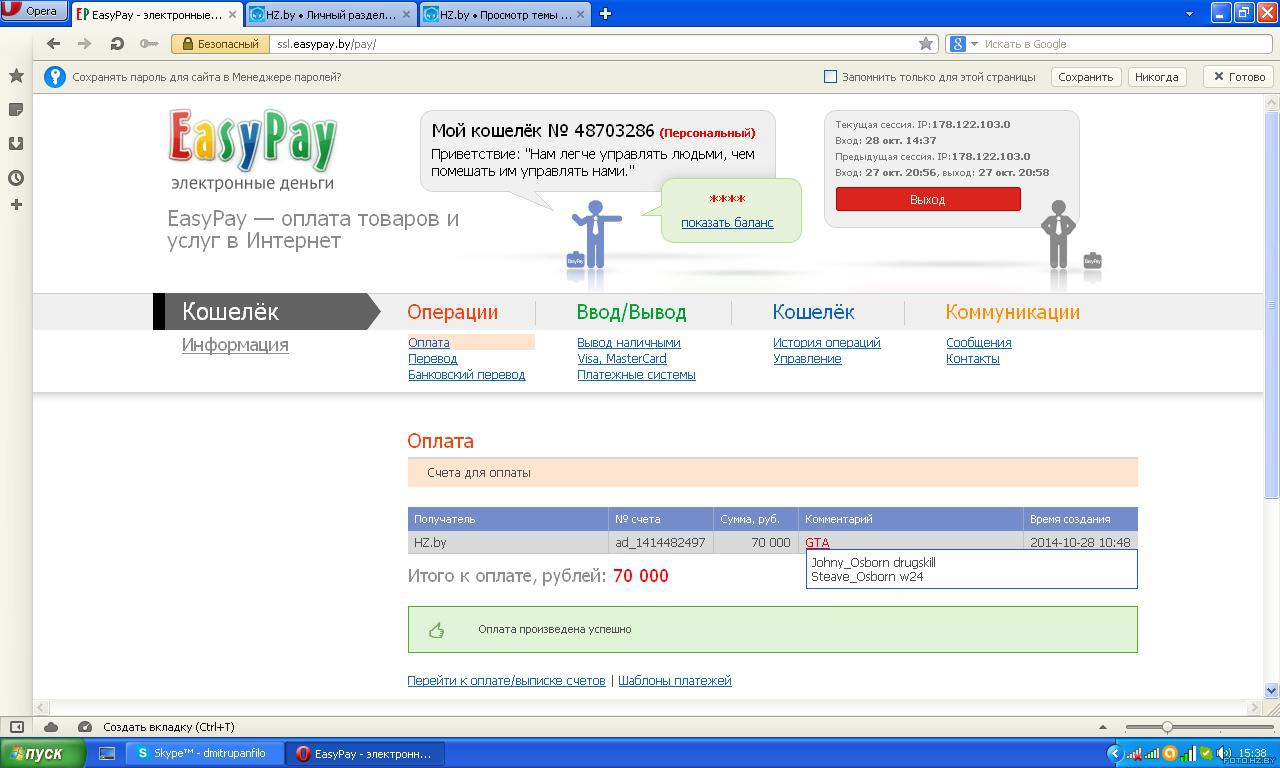This screenshot has width=1280, height=768.
Task: Open the Skype taskbar button
Action: pyautogui.click(x=205, y=753)
